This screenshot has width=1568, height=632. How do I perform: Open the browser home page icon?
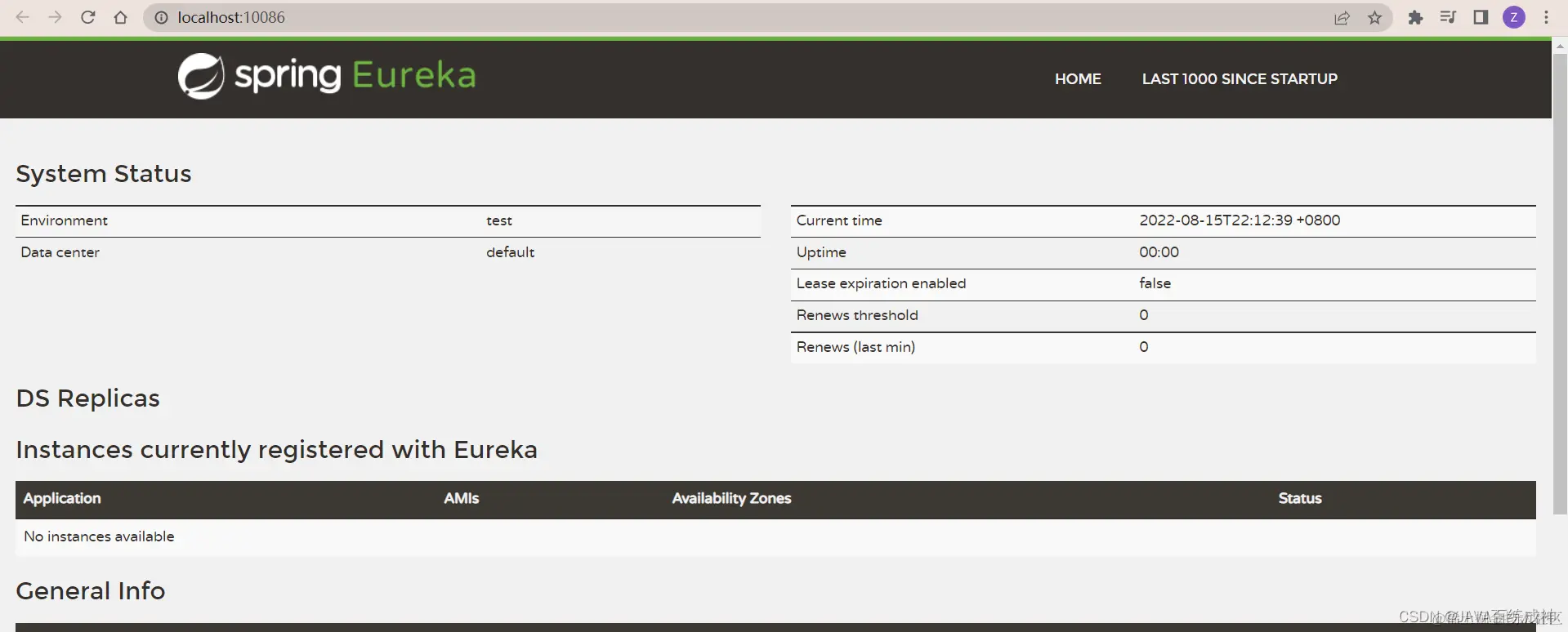pos(120,17)
